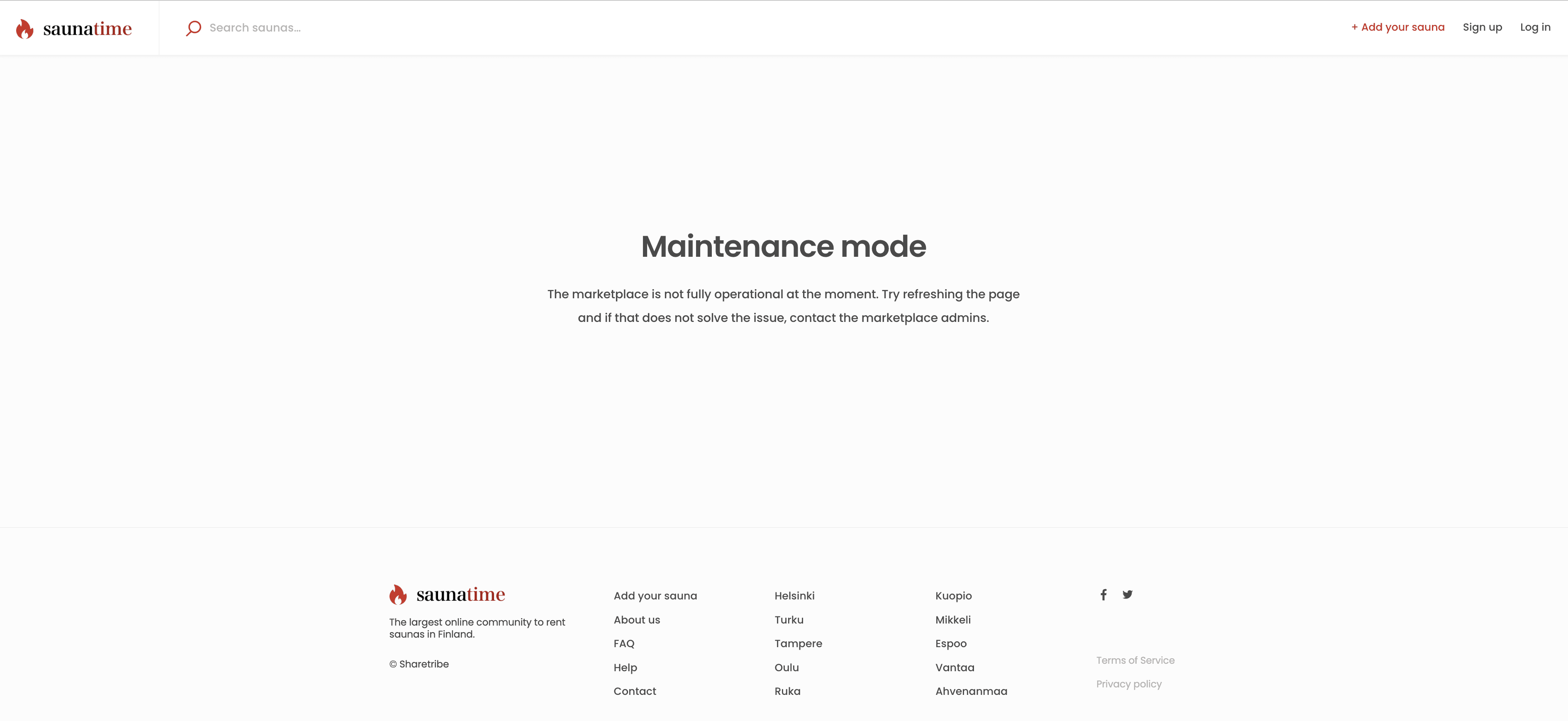This screenshot has width=1568, height=721.
Task: Select the Tampere location link
Action: pos(798,643)
